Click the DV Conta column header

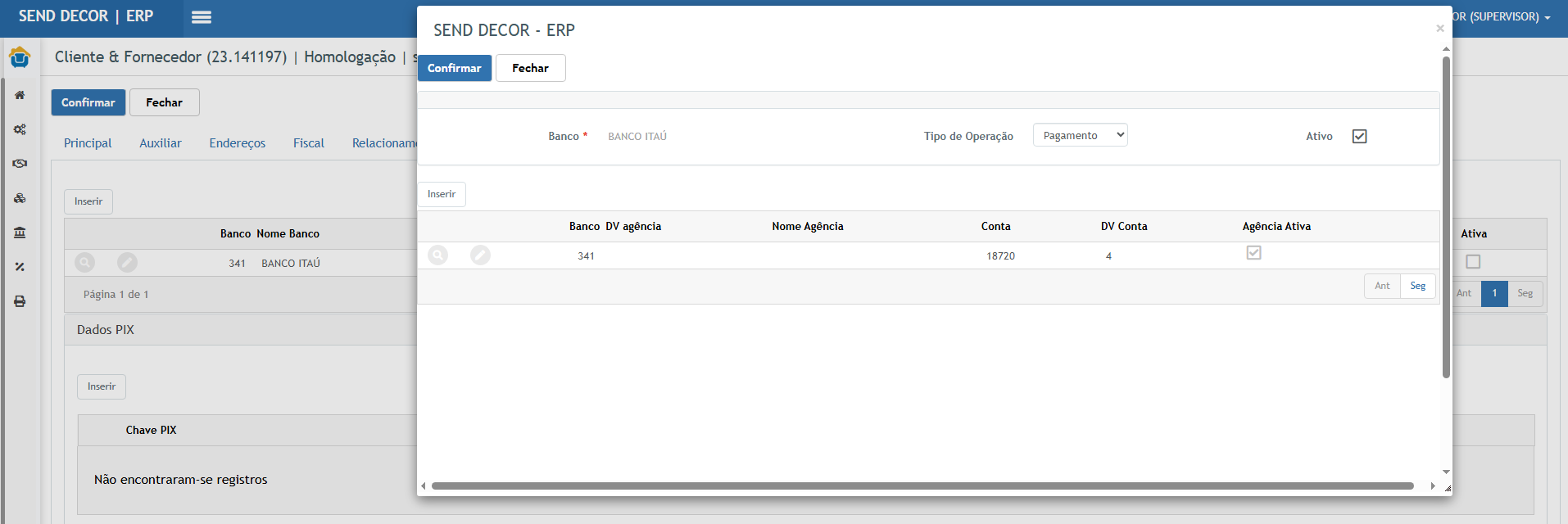click(x=1124, y=227)
